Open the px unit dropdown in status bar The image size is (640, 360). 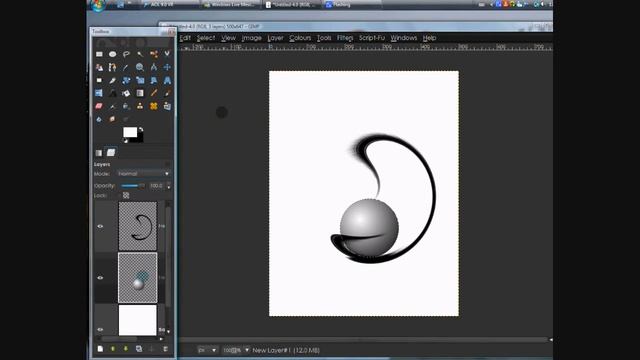pyautogui.click(x=208, y=350)
